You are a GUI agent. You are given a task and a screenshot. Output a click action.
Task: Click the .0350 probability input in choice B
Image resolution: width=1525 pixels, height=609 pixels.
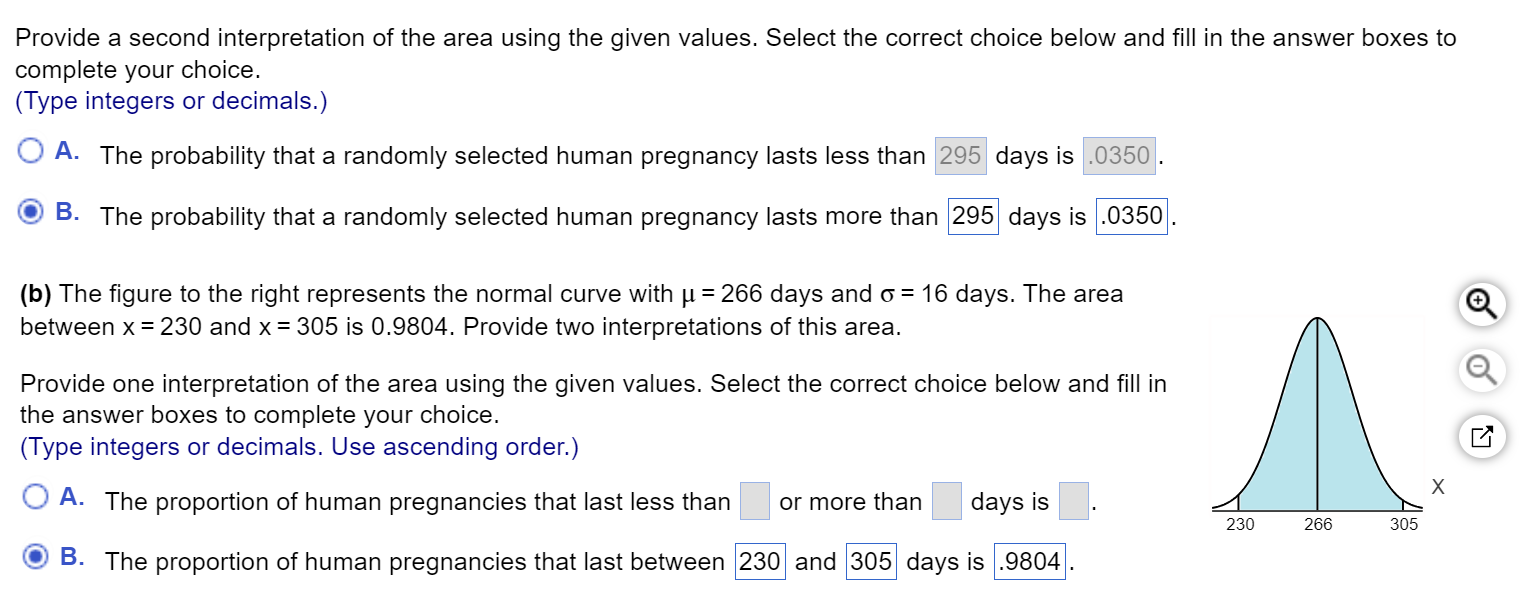(1131, 216)
